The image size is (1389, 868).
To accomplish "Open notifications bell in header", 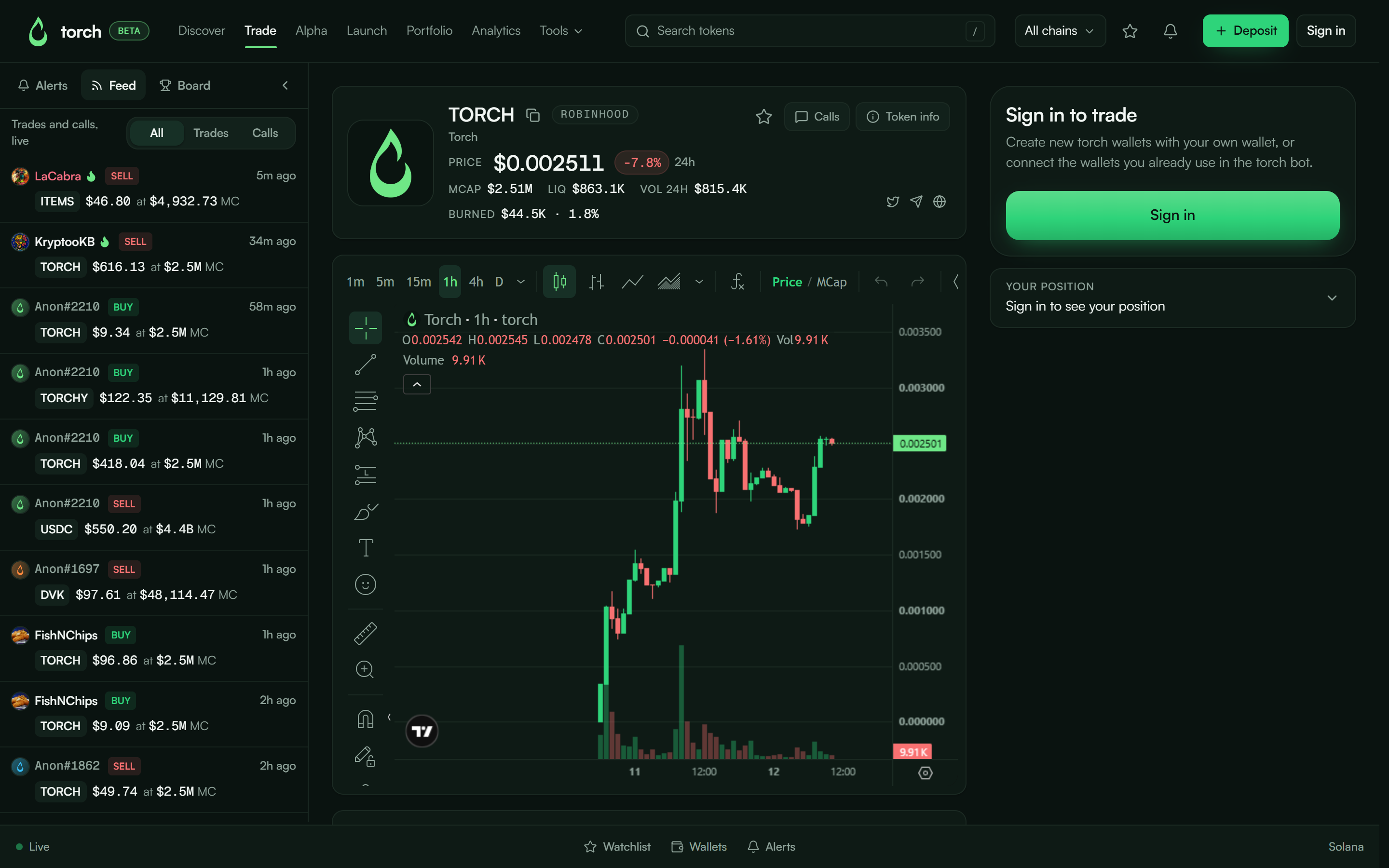I will tap(1170, 31).
